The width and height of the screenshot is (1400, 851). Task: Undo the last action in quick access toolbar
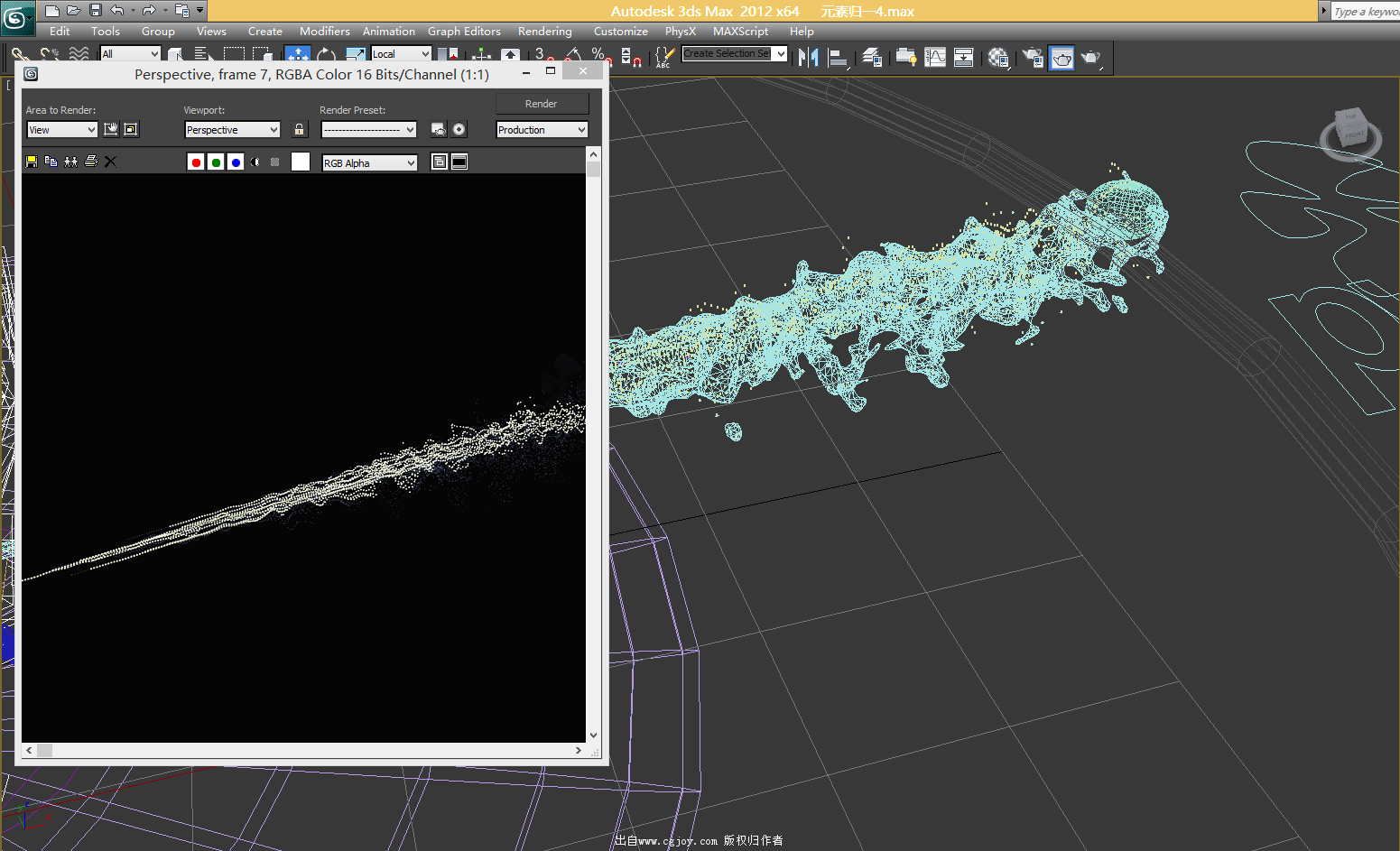[116, 11]
